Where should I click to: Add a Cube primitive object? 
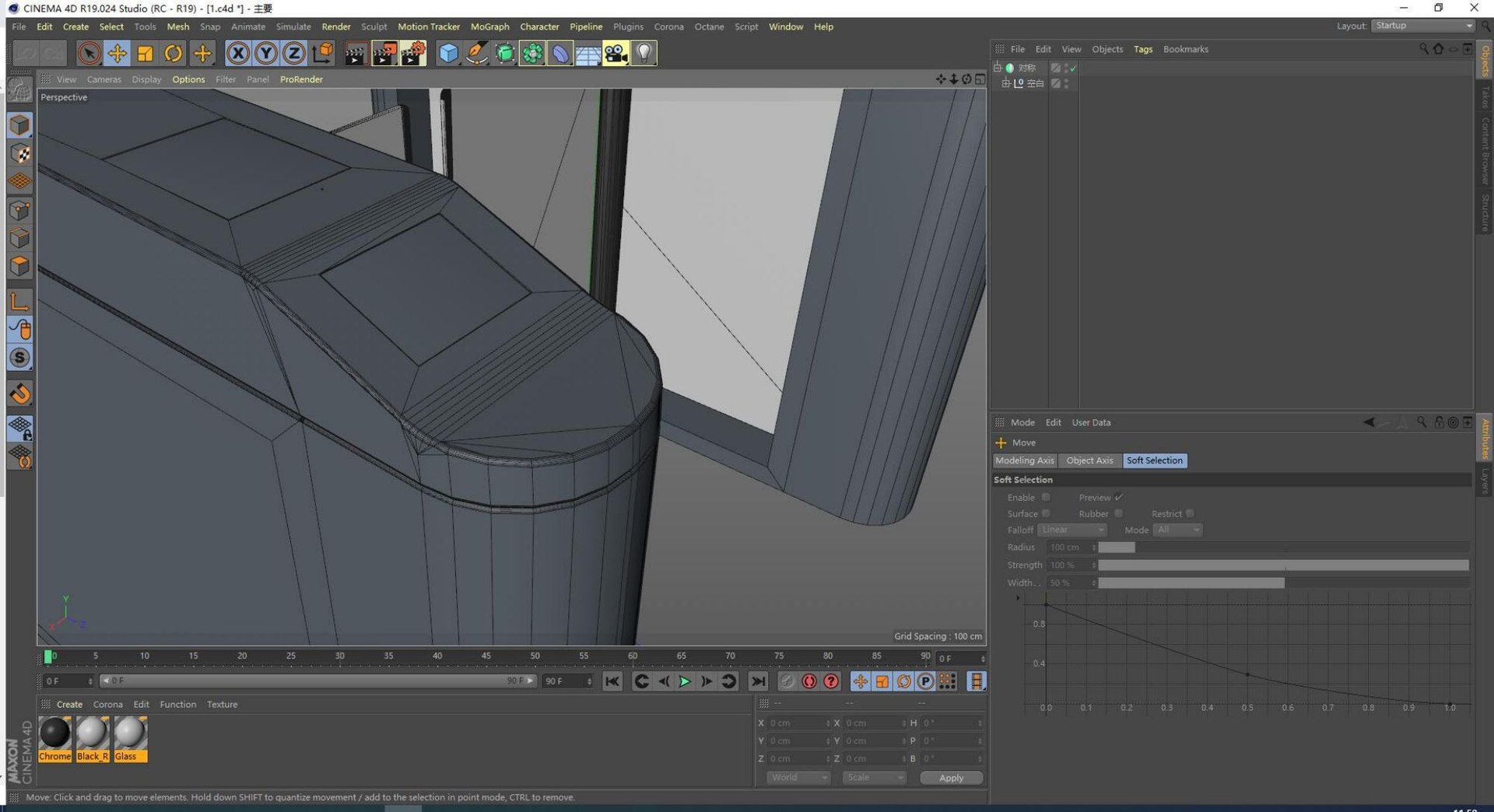point(448,53)
